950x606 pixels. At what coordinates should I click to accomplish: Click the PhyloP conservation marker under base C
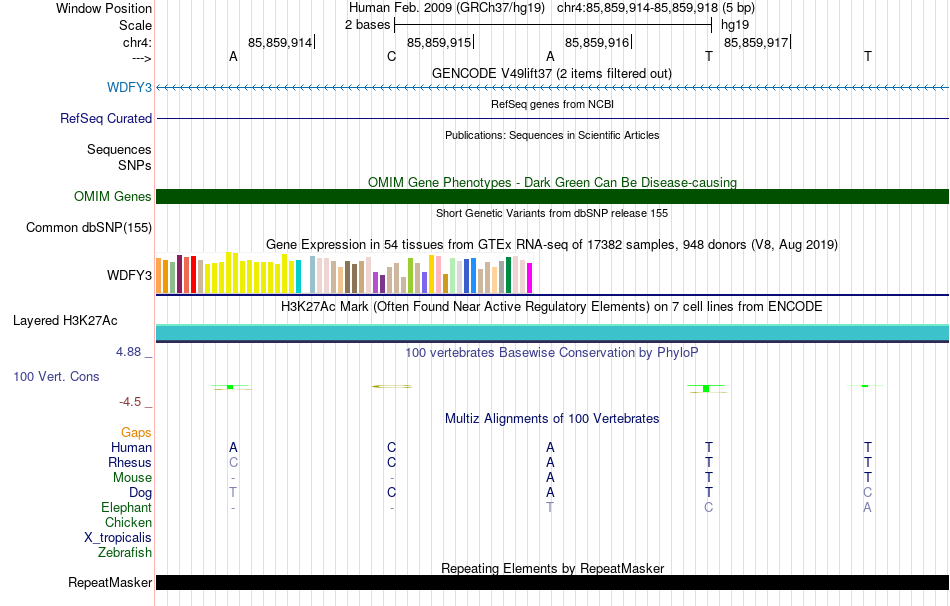391,386
